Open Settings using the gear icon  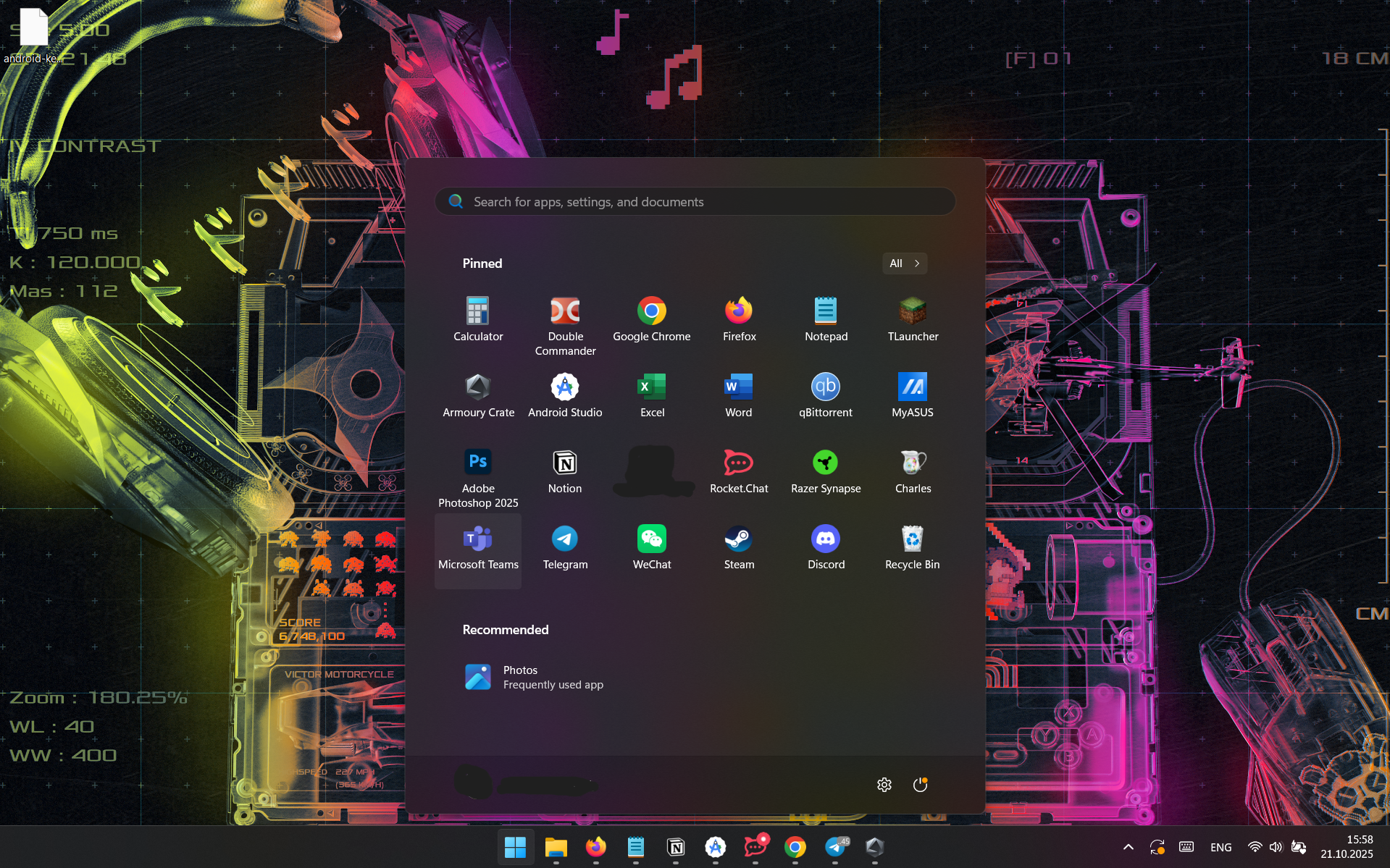pyautogui.click(x=884, y=785)
